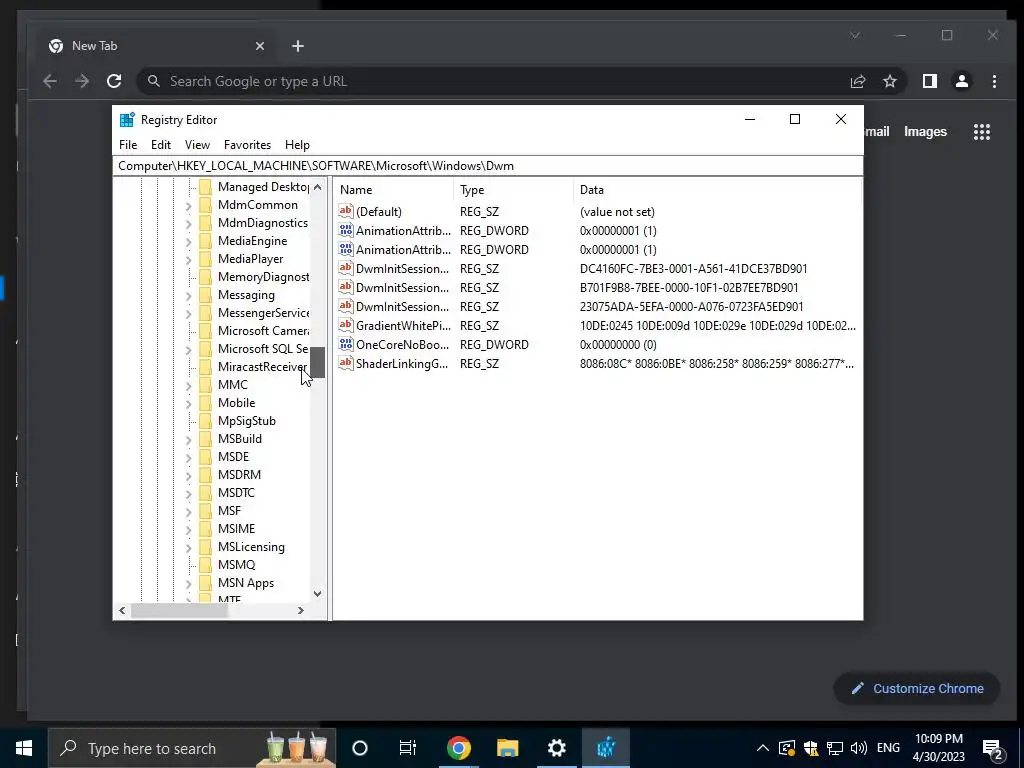The width and height of the screenshot is (1024, 768).
Task: Open the File menu
Action: click(128, 145)
